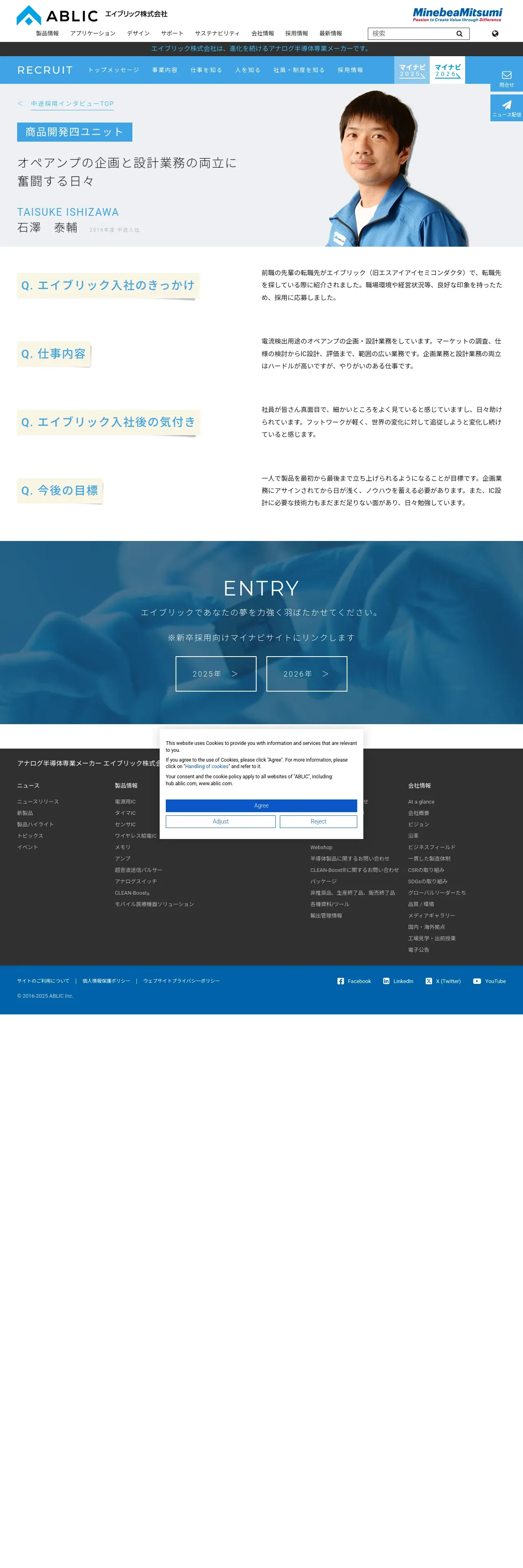Open アンプ footer link
The width and height of the screenshot is (523, 1568).
tap(123, 858)
